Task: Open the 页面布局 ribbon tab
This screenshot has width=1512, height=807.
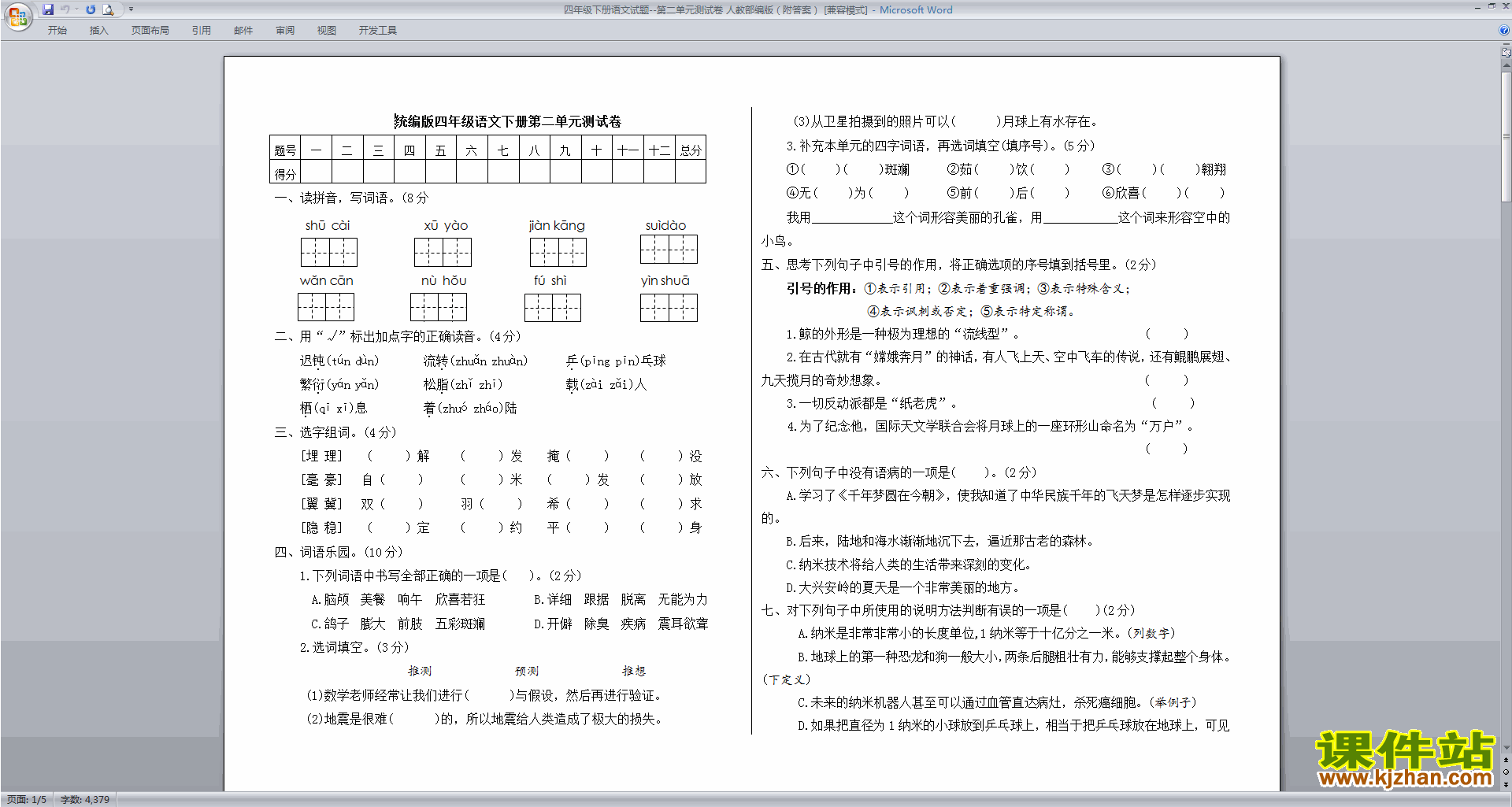Action: coord(150,30)
